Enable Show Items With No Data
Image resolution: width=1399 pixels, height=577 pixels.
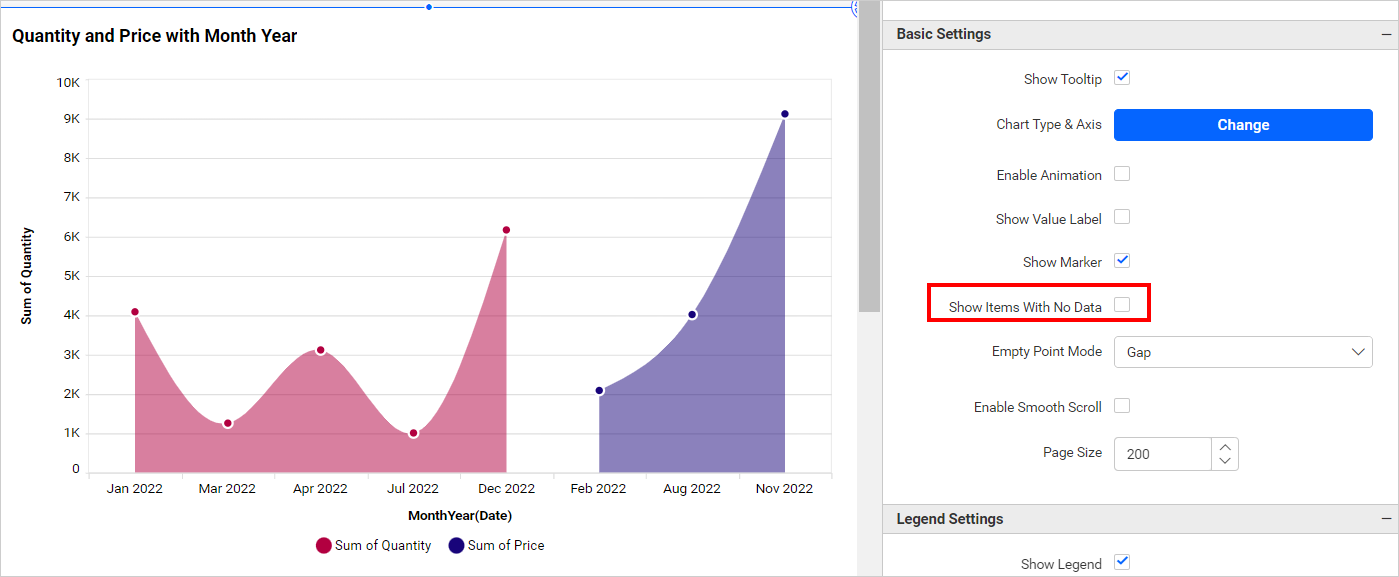click(1122, 305)
